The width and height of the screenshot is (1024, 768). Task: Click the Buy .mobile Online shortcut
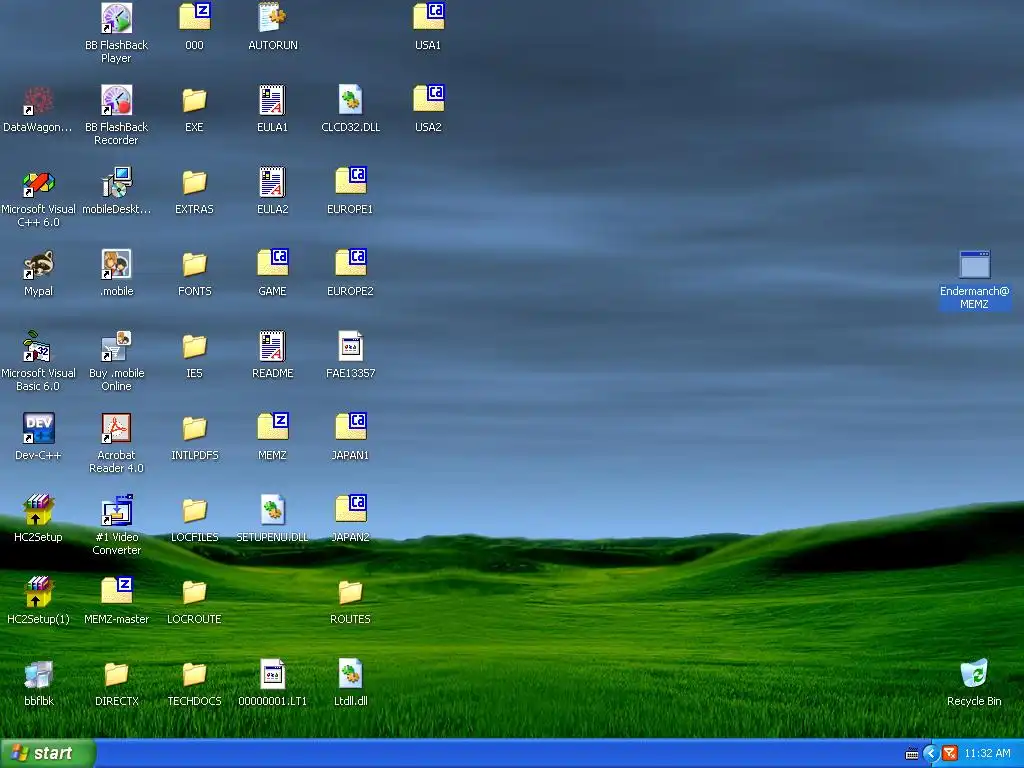click(116, 346)
